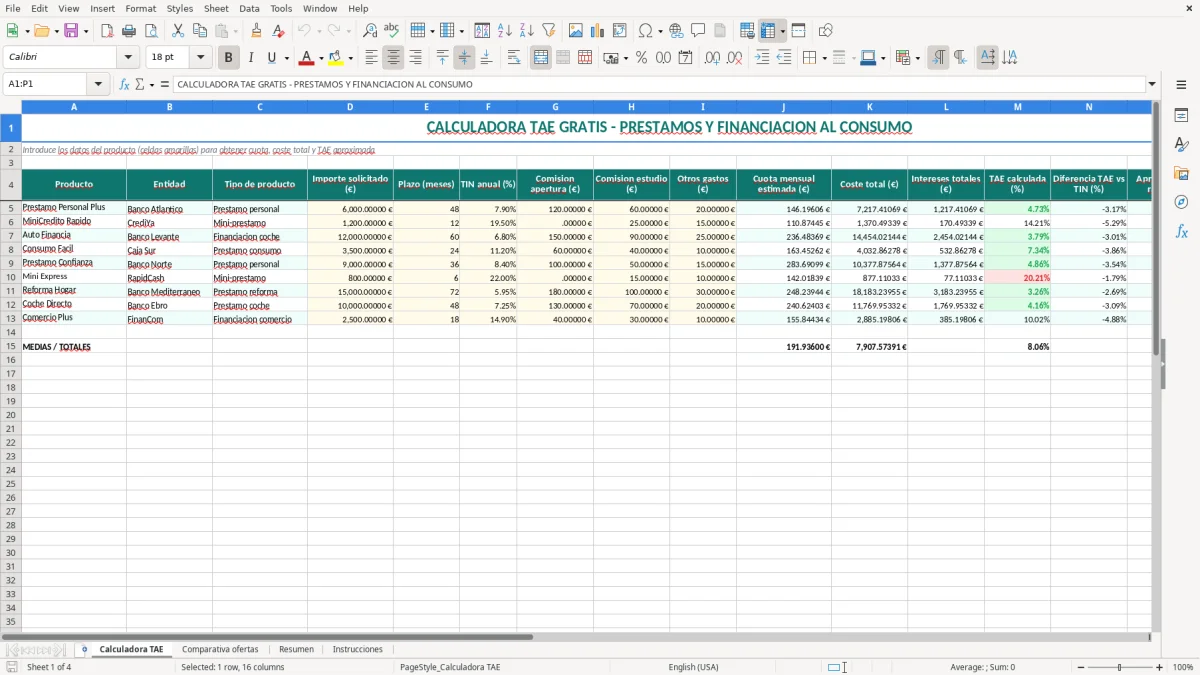Image resolution: width=1200 pixels, height=675 pixels.
Task: Toggle Bold formatting
Action: (x=229, y=58)
